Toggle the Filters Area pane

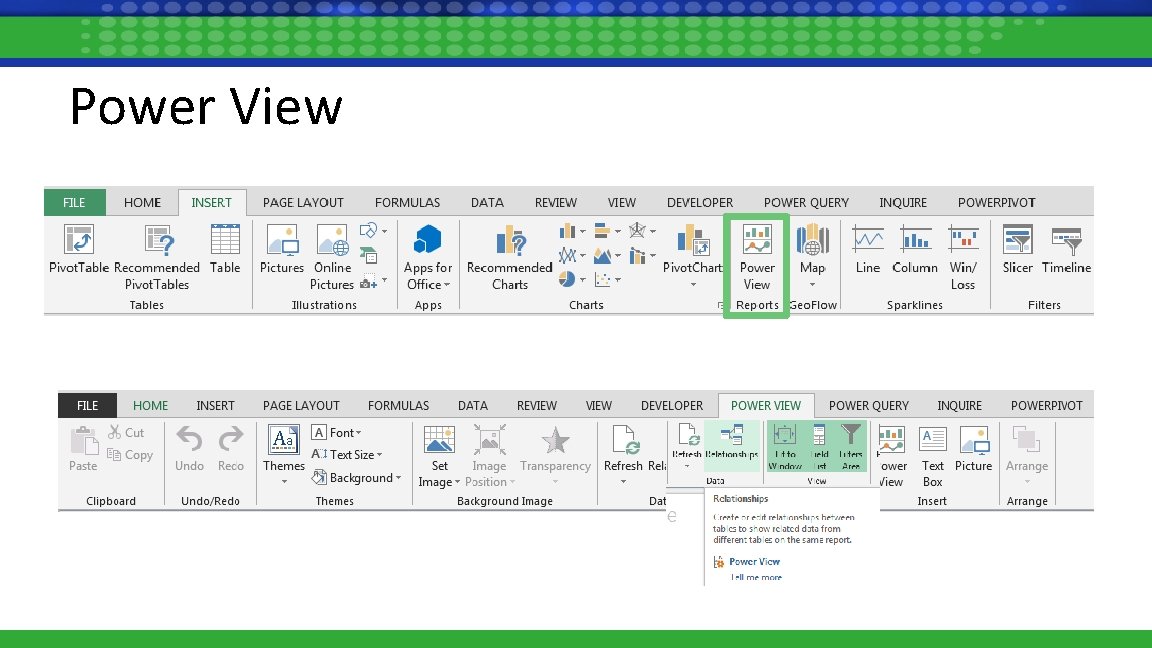click(x=851, y=445)
